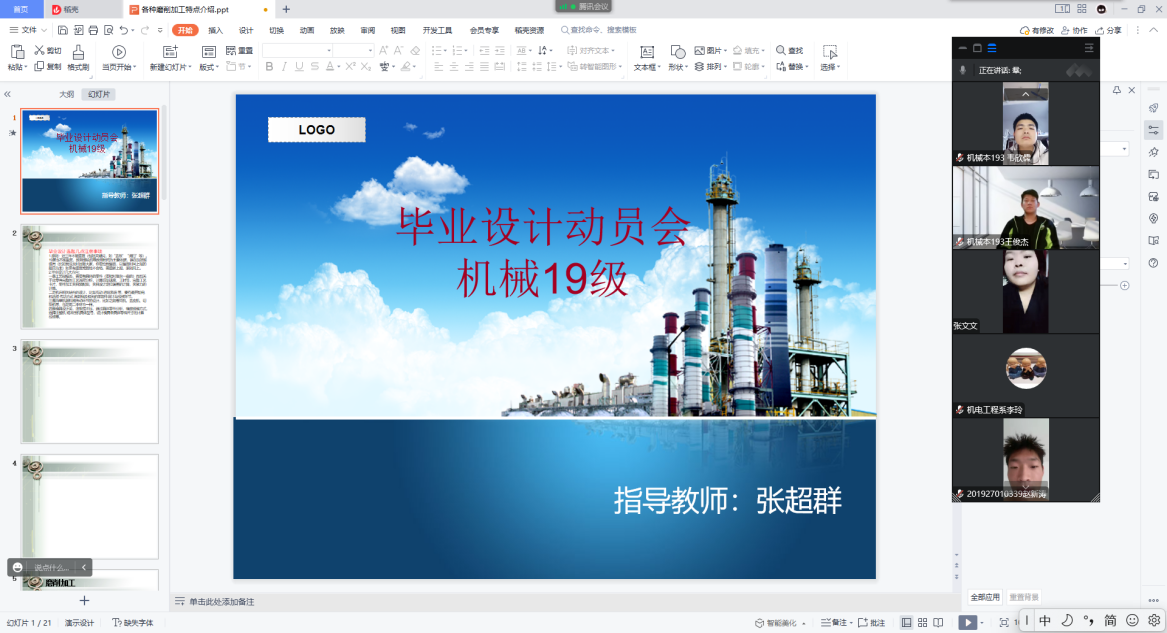Viewport: 1167px width, 633px height.
Task: Insert a text box (文本框)
Action: point(646,52)
